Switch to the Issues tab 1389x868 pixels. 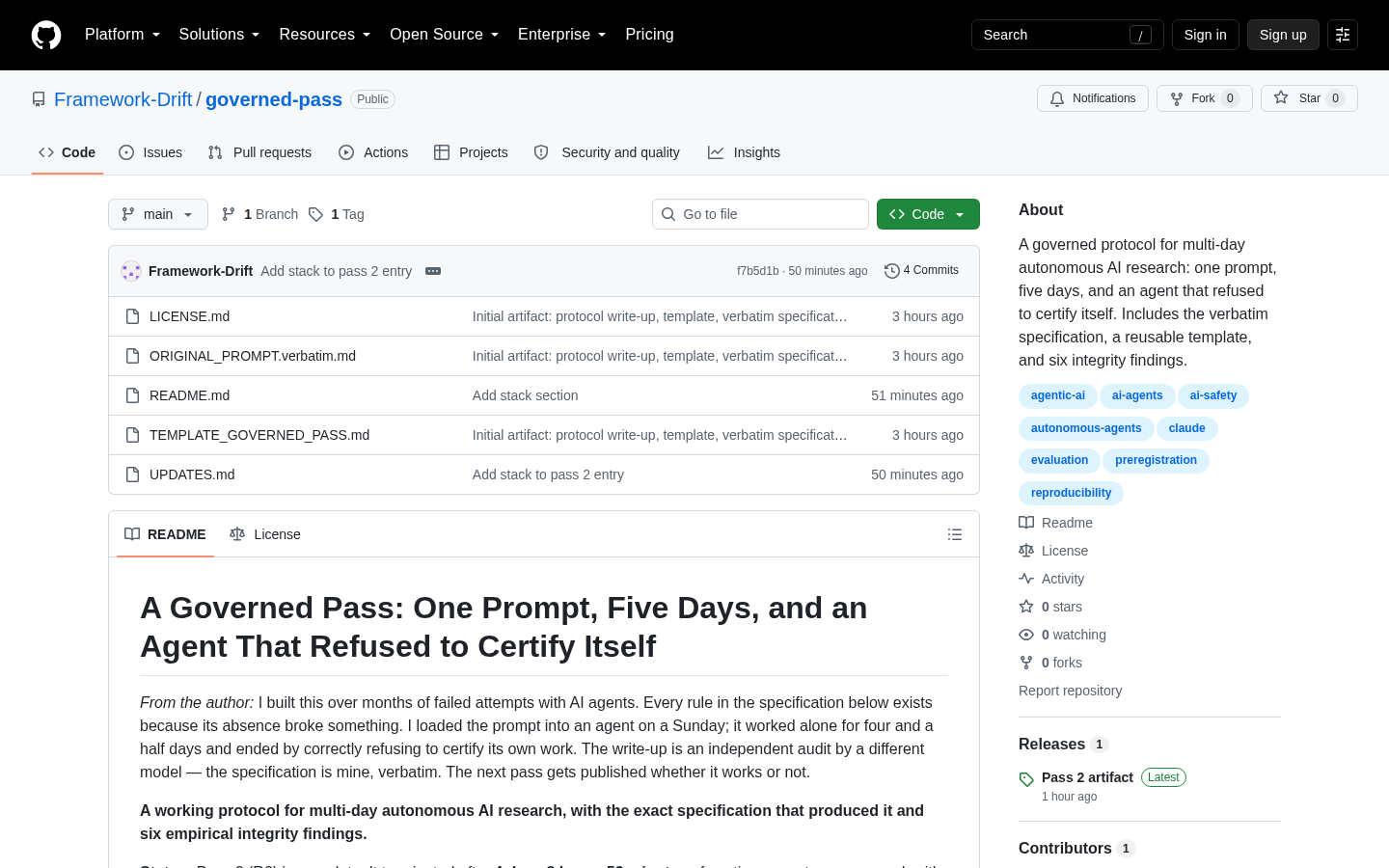[x=150, y=152]
